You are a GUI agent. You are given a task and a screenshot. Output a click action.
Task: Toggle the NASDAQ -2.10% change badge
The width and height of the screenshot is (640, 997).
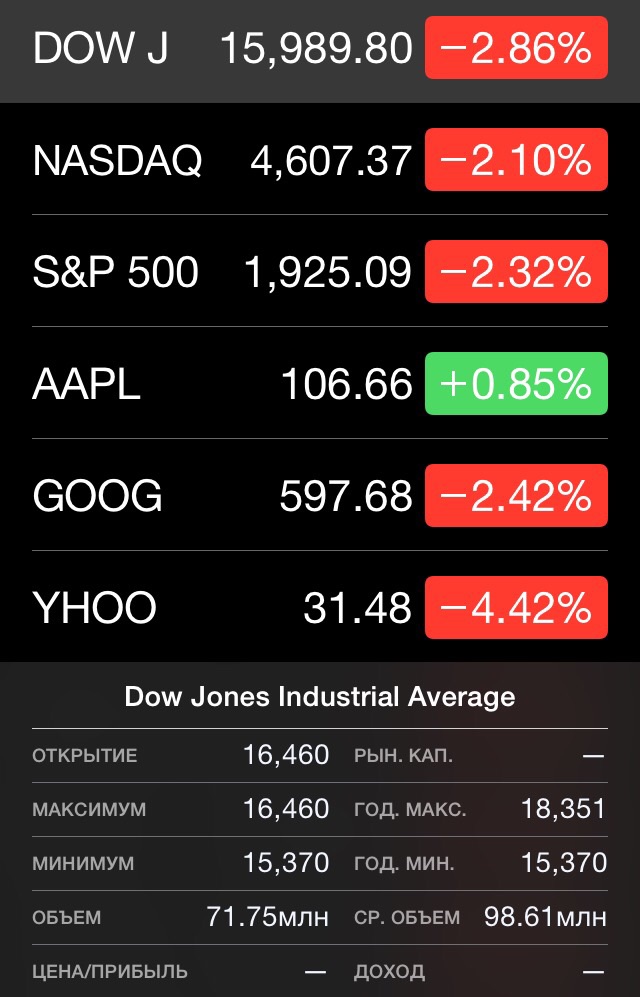tap(516, 160)
